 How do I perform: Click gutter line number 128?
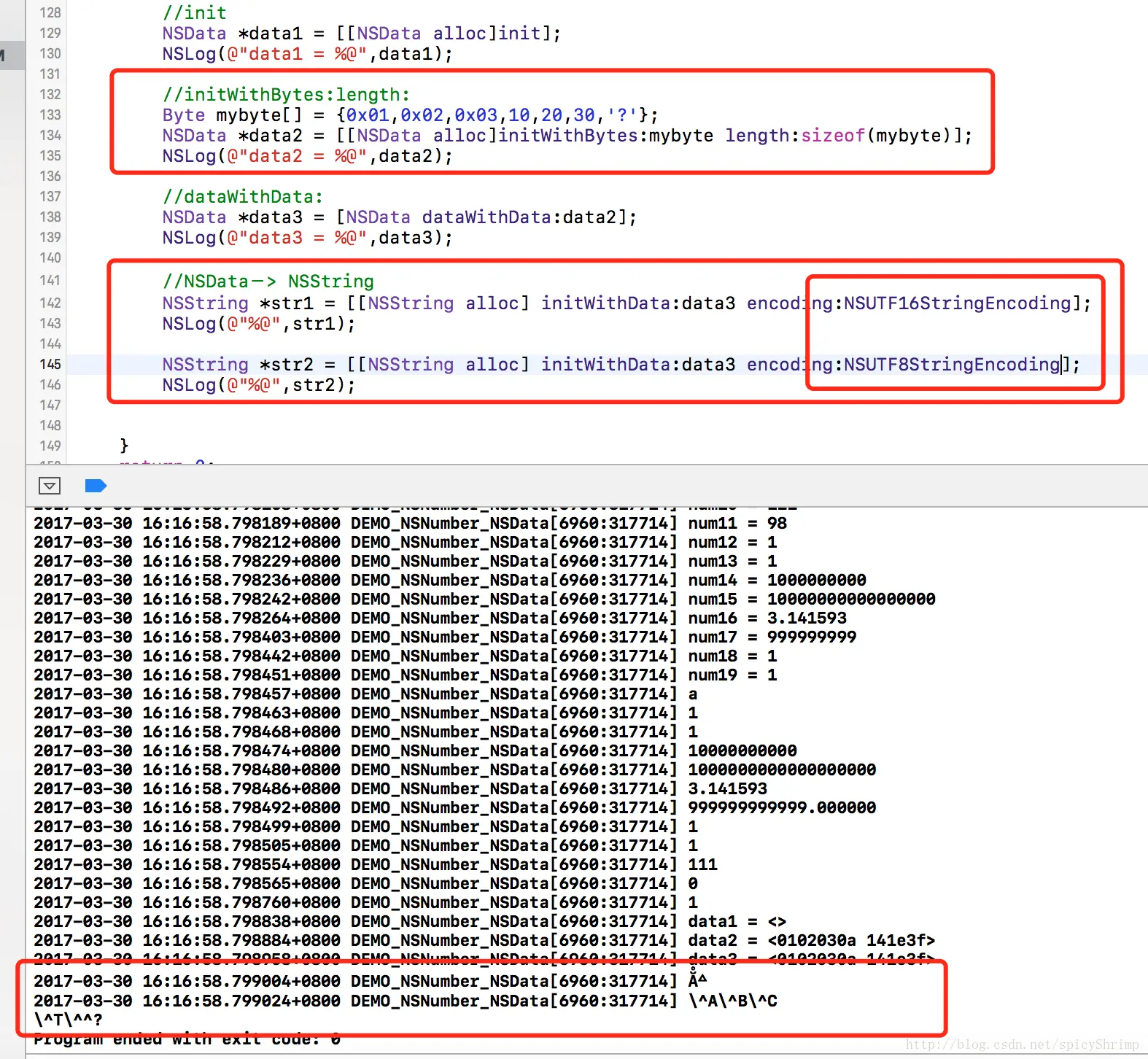(x=50, y=12)
